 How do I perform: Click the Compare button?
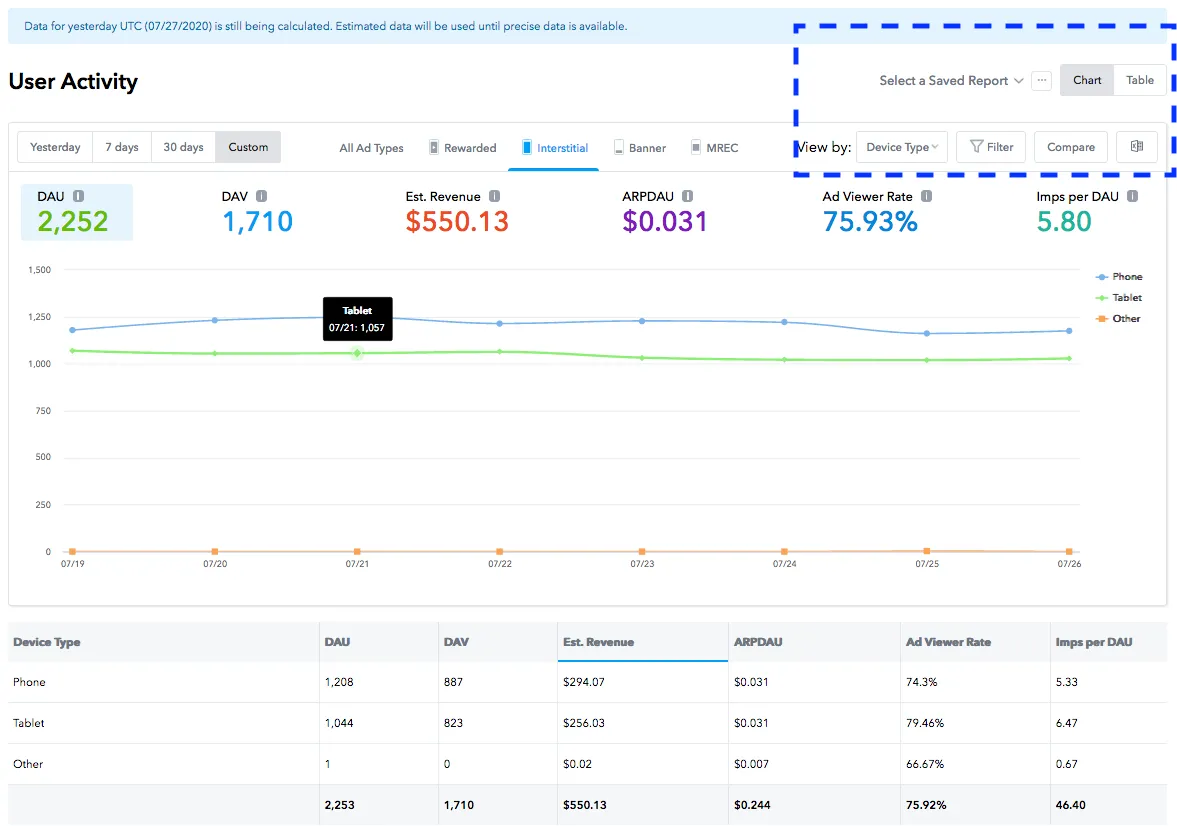tap(1070, 146)
